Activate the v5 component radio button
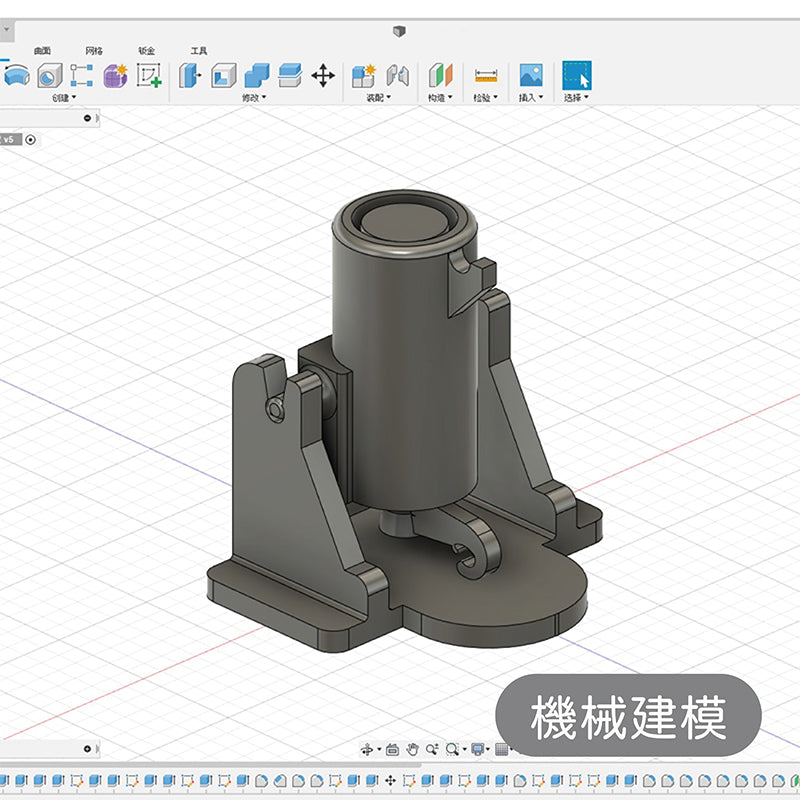 pyautogui.click(x=31, y=139)
